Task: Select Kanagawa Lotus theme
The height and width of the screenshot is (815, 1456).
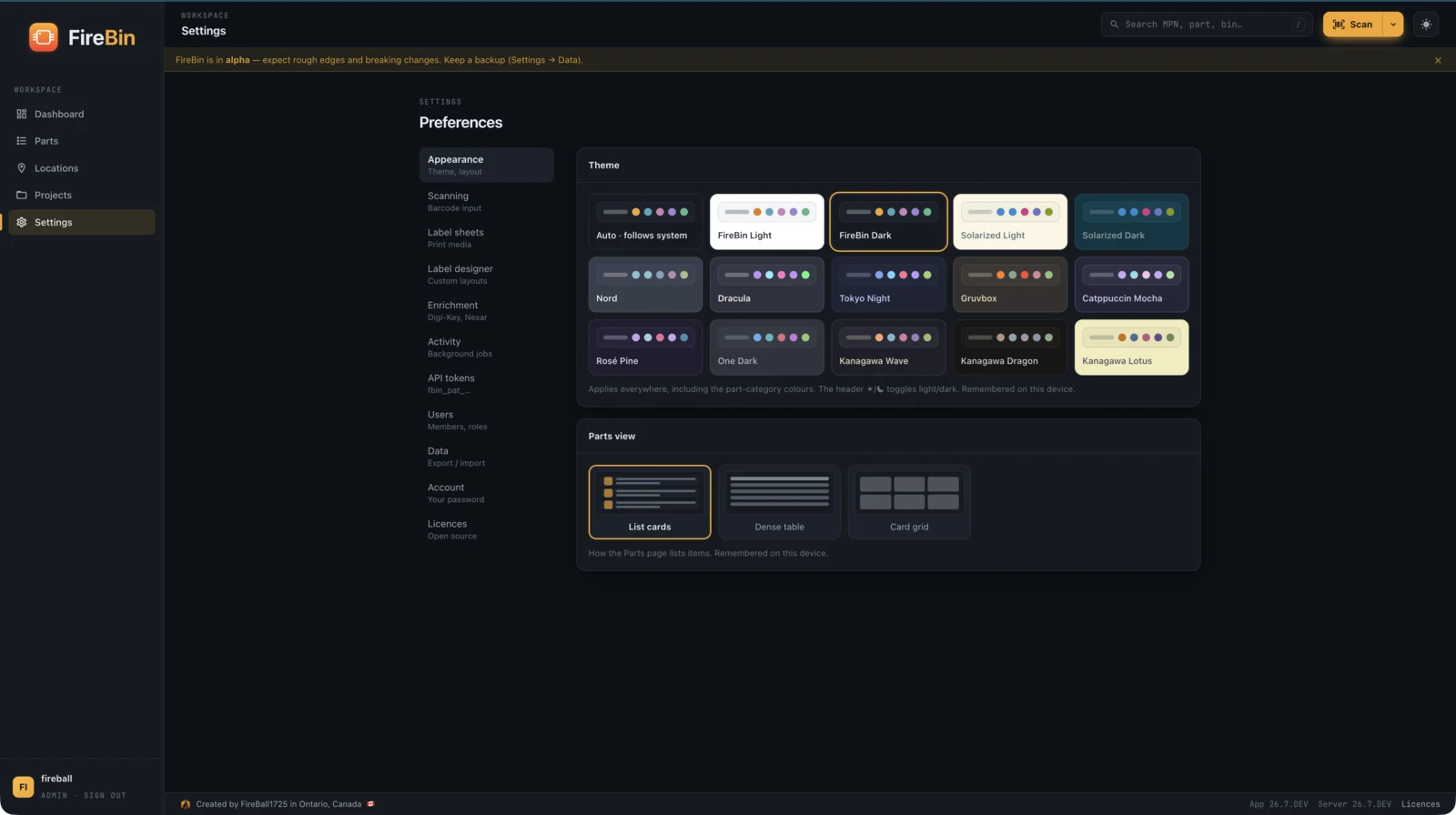Action: (x=1131, y=347)
